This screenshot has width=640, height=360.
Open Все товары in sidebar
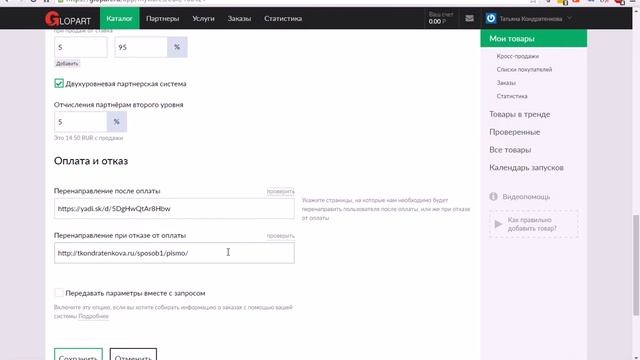point(510,150)
